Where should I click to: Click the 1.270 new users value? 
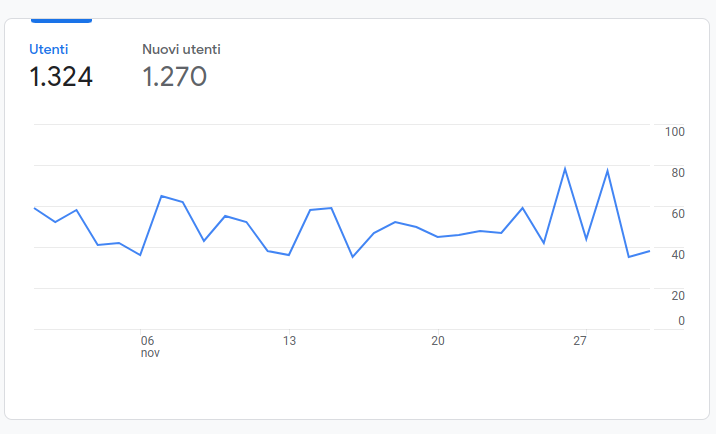(174, 76)
